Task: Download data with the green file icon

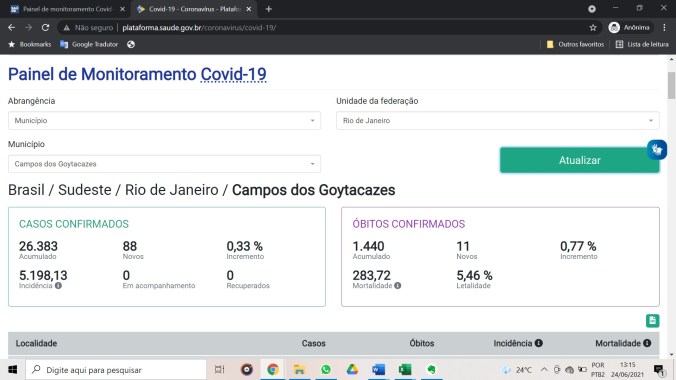Action: (x=652, y=320)
